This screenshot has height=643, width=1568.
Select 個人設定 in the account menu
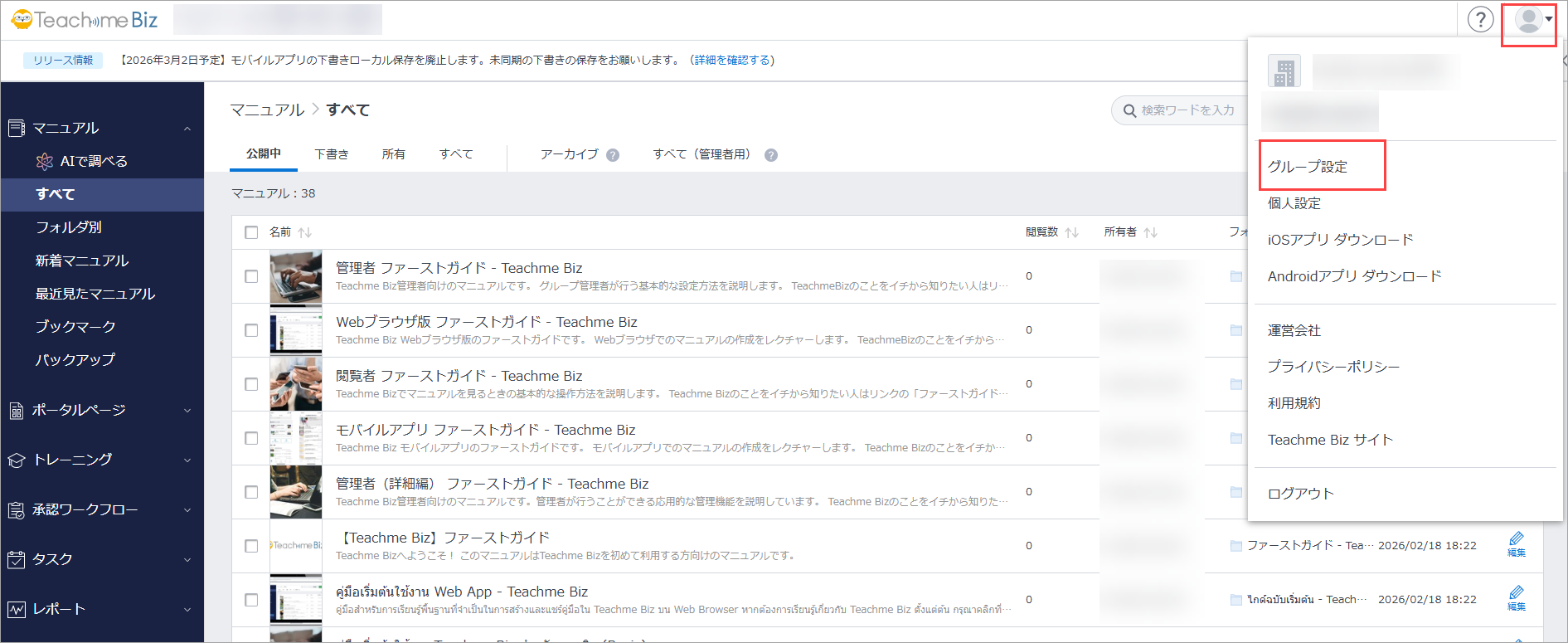[1294, 203]
